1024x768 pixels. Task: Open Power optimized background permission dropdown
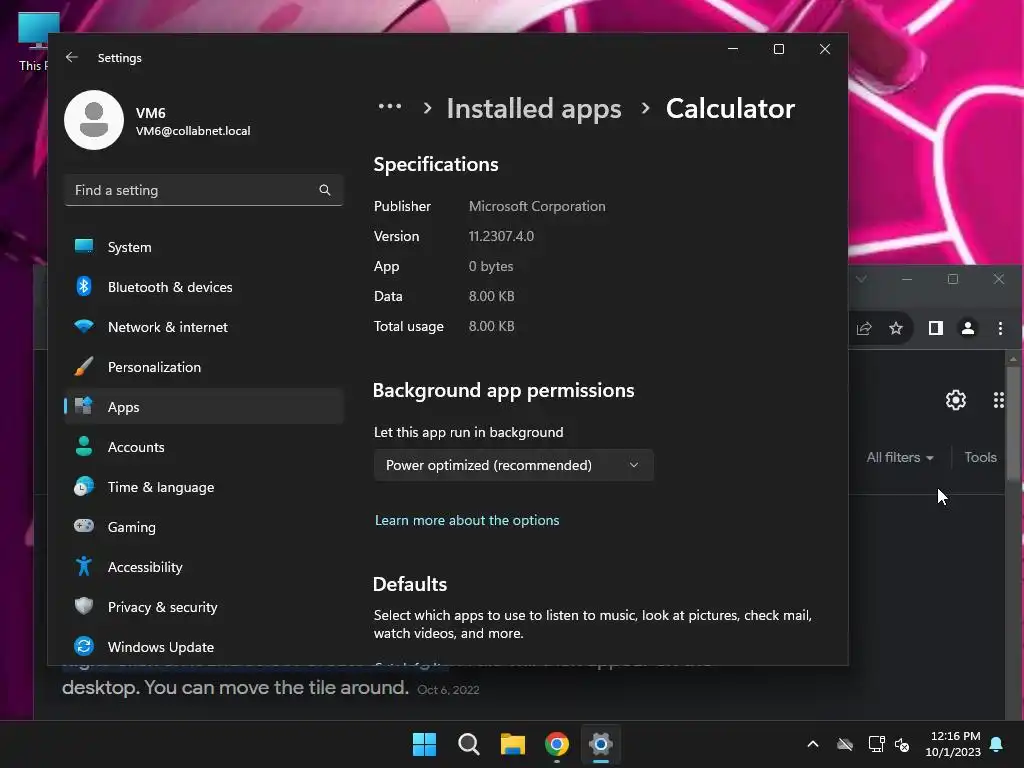(513, 465)
